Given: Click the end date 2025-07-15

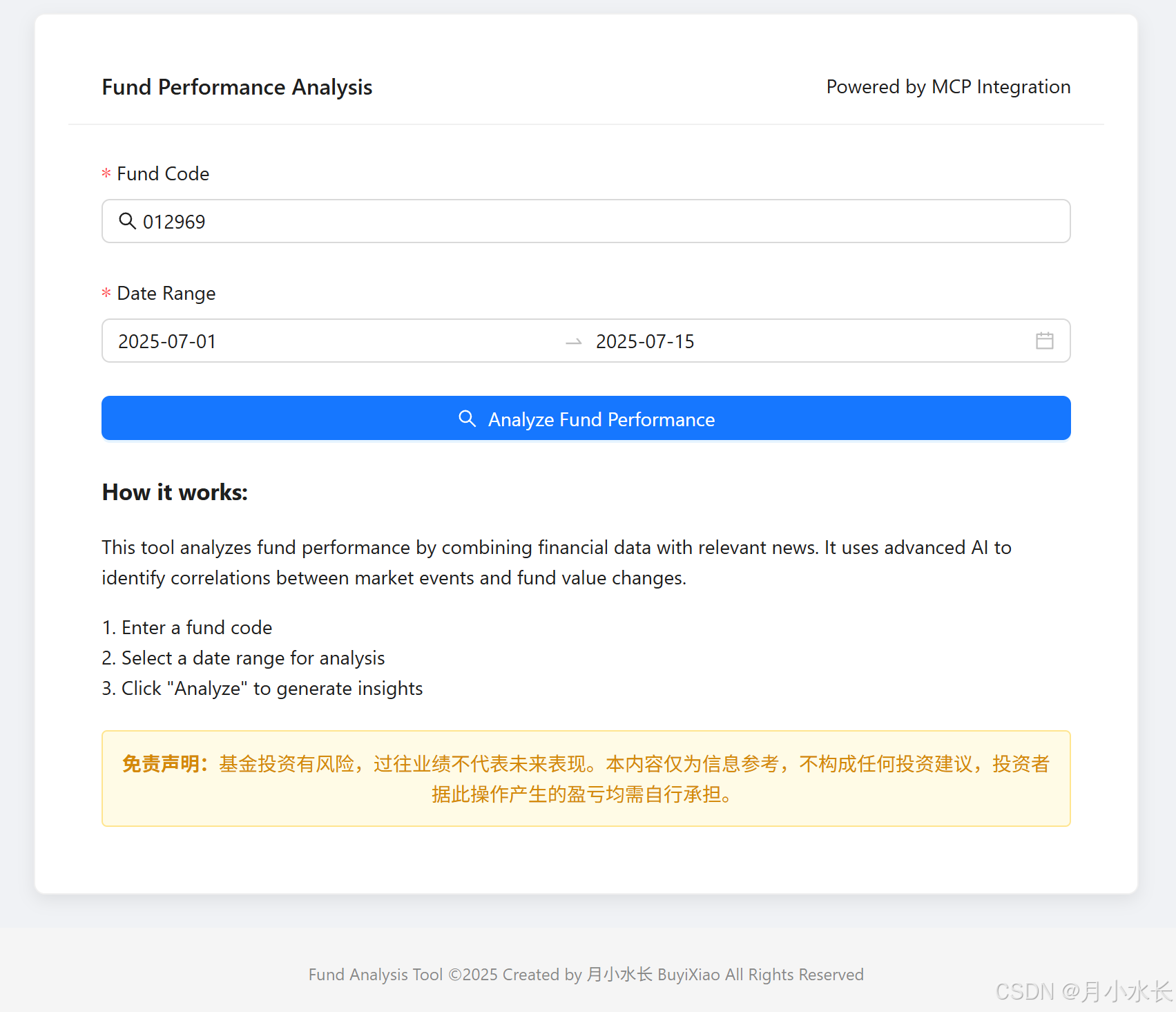Looking at the screenshot, I should click(645, 341).
